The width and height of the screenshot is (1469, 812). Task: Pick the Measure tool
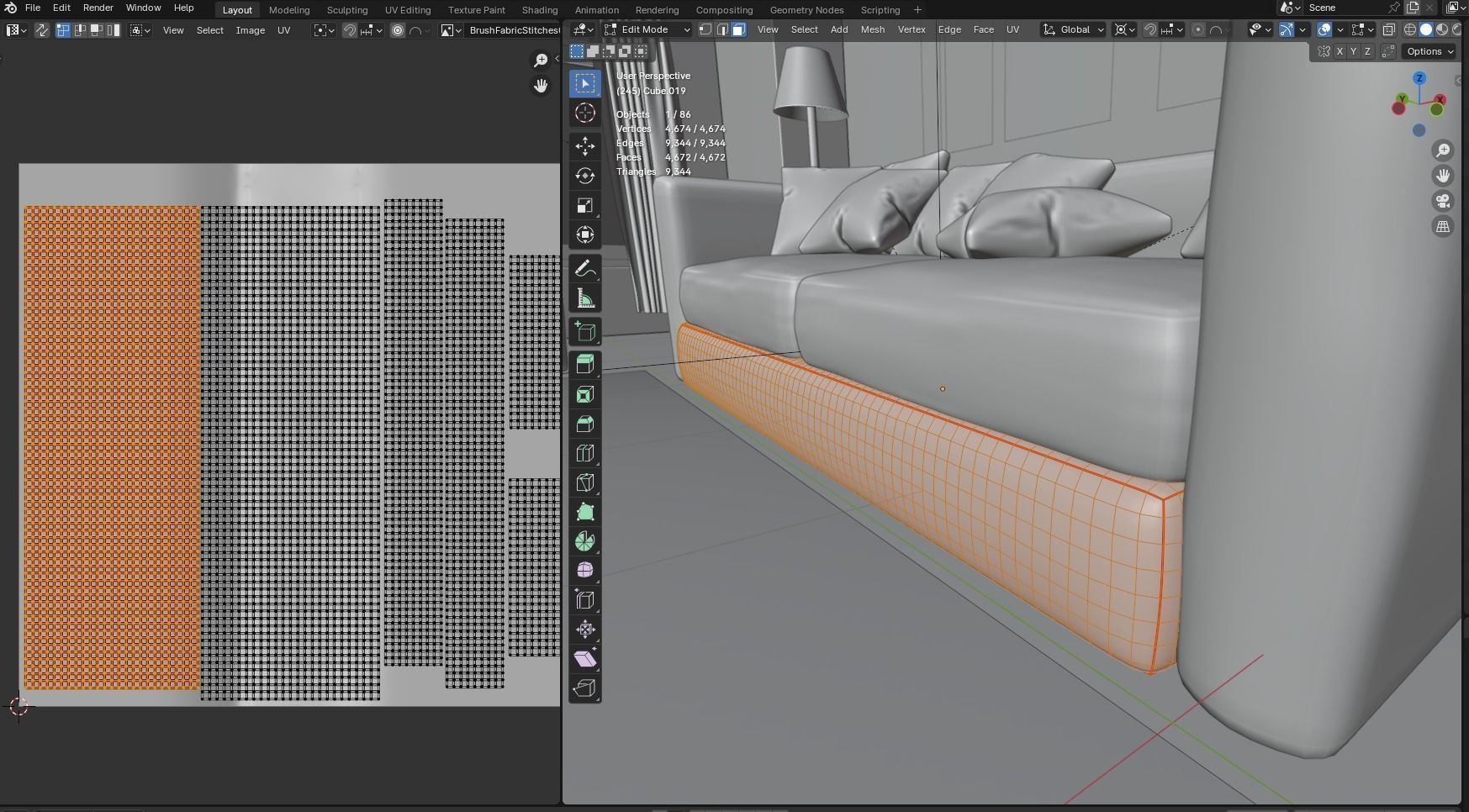[x=585, y=298]
